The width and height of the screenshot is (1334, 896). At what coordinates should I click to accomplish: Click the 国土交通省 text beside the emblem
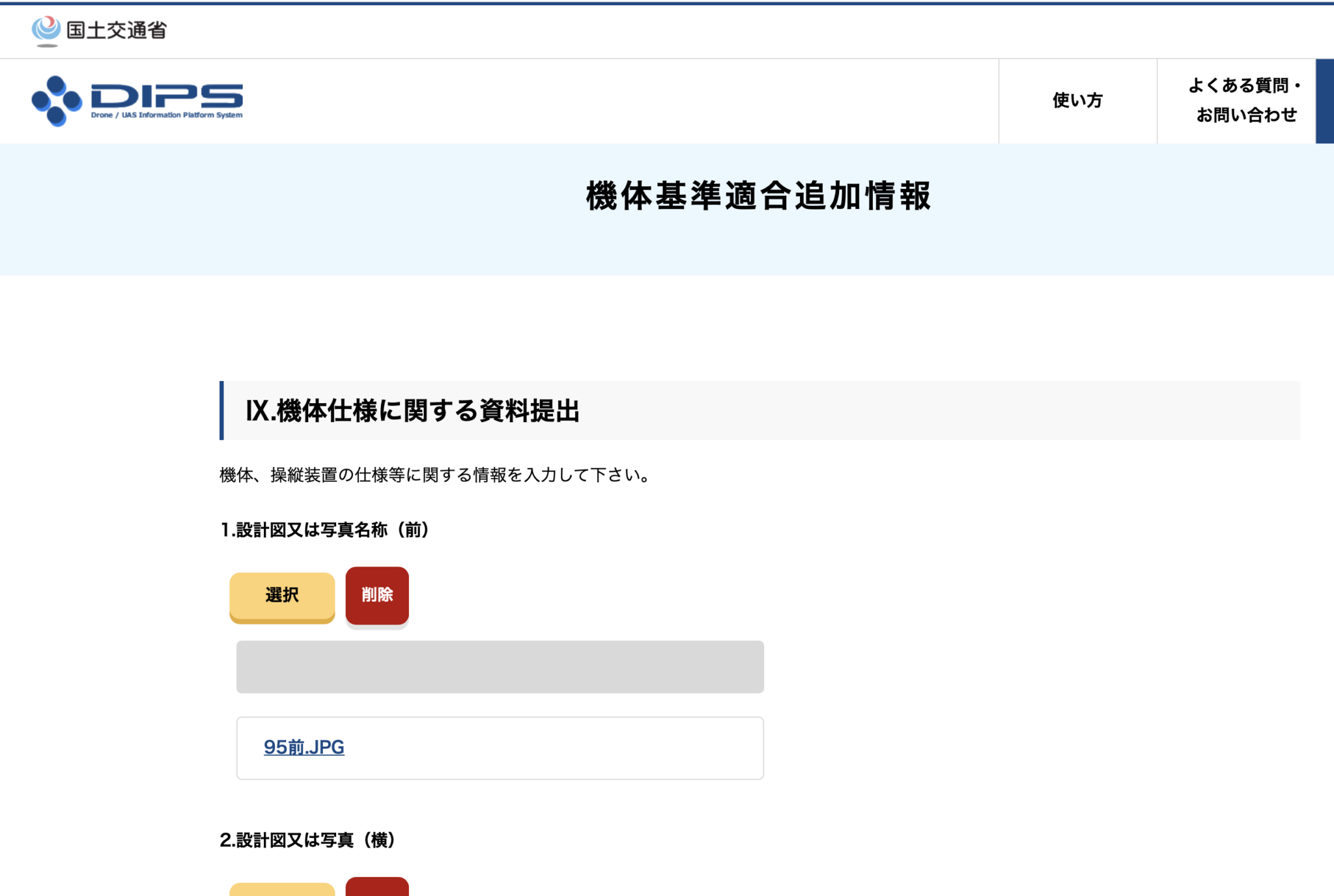point(117,30)
